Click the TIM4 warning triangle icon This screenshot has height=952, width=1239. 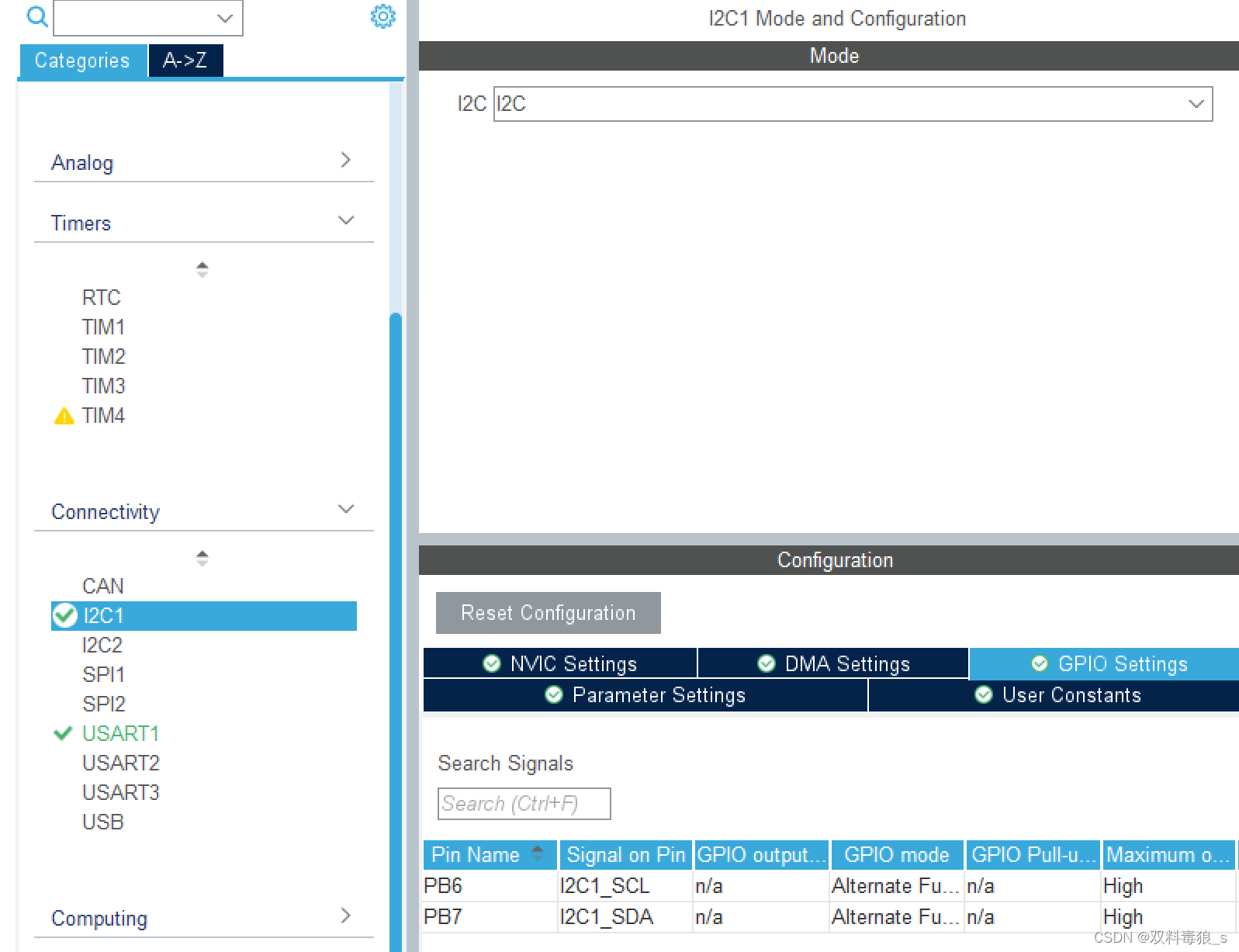pyautogui.click(x=64, y=417)
